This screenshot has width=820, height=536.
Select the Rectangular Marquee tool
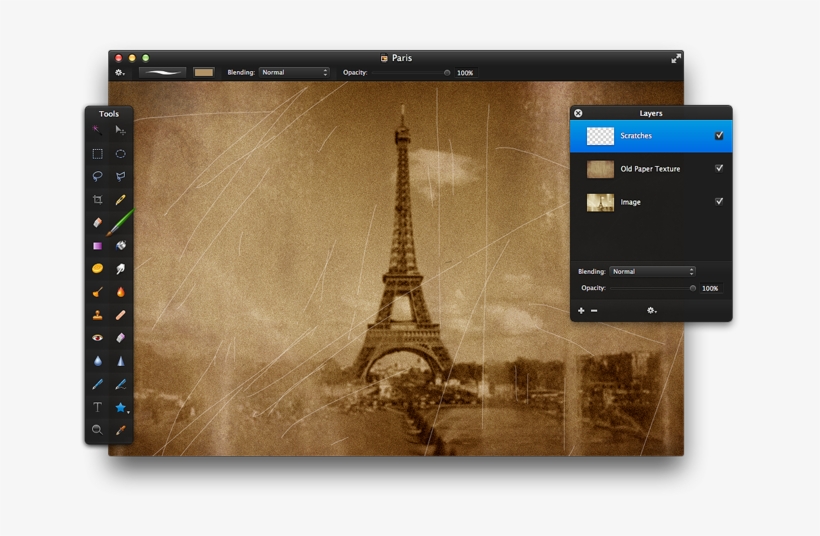pos(97,154)
